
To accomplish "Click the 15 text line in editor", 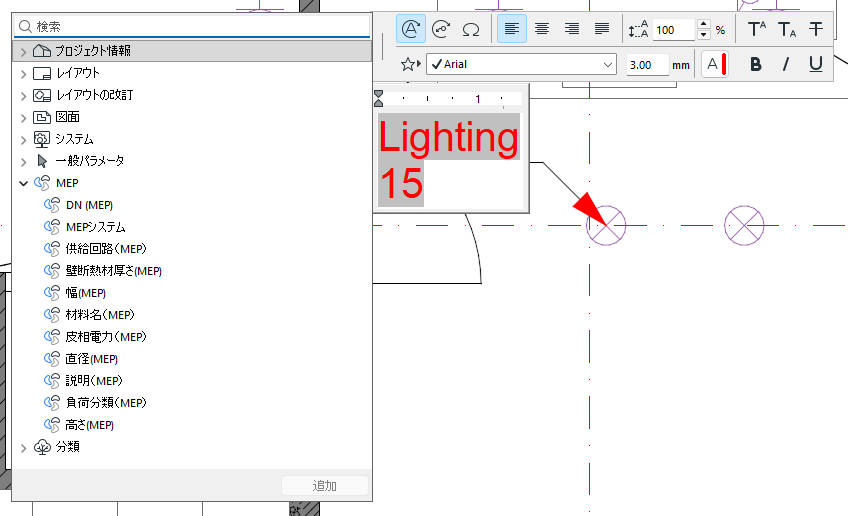I will (401, 184).
